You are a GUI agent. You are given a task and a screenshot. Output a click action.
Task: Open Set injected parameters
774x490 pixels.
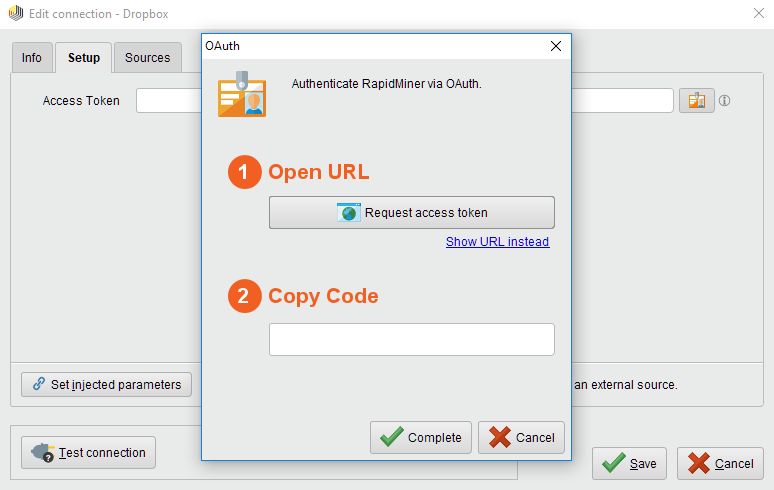(106, 384)
